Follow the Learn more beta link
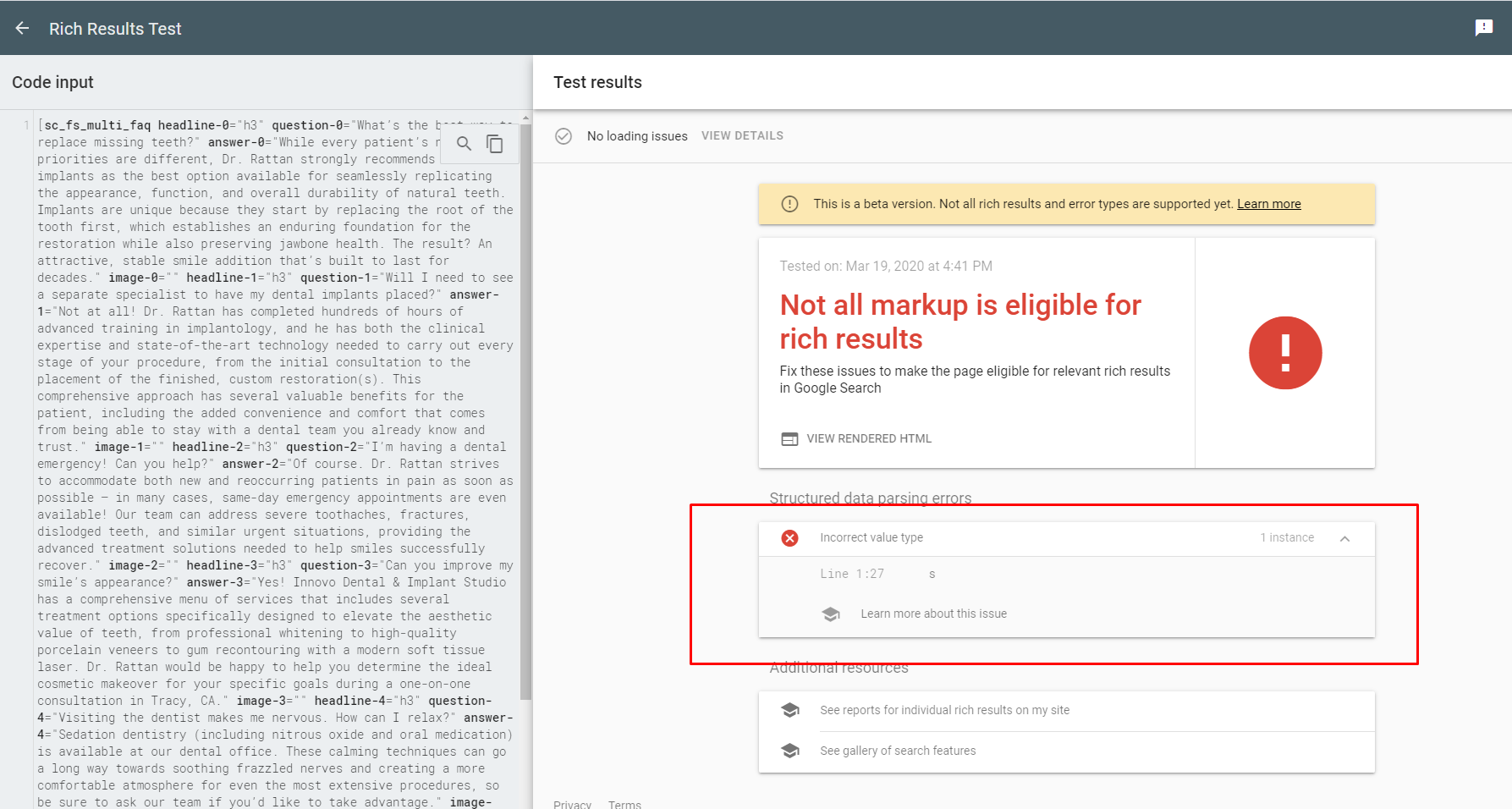This screenshot has width=1512, height=809. tap(1269, 204)
